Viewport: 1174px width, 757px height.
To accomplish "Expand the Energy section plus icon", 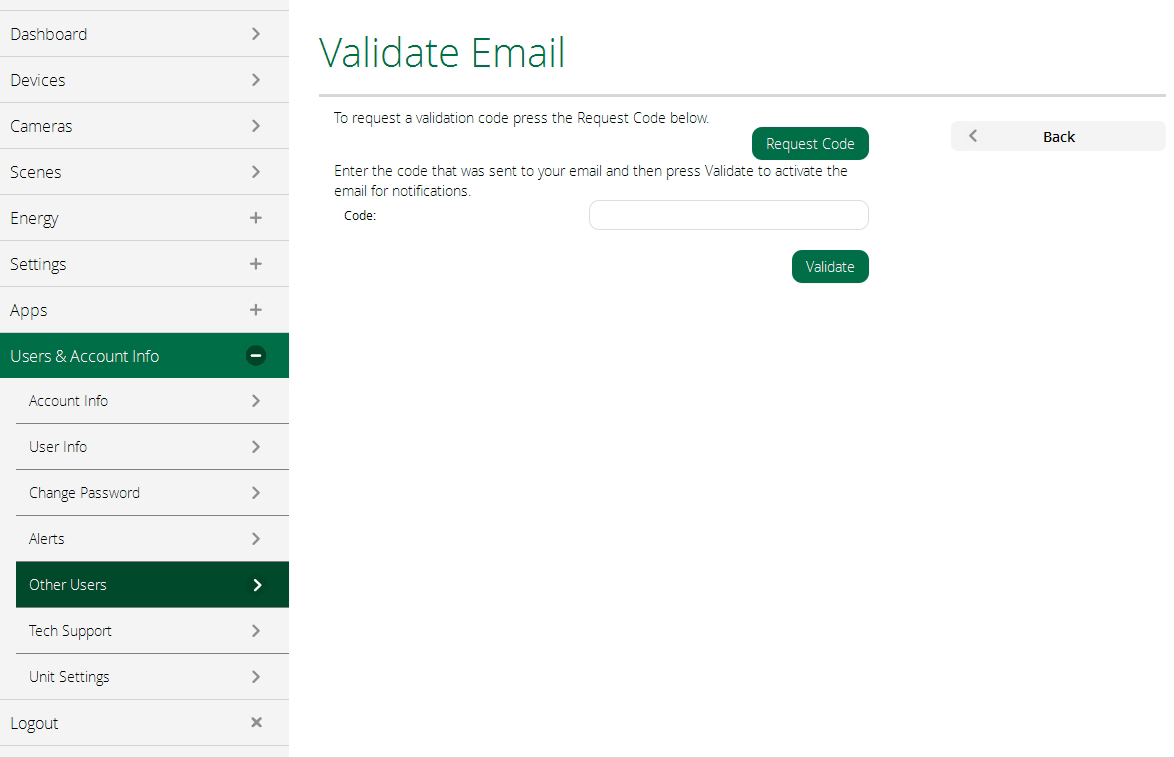I will tap(256, 218).
